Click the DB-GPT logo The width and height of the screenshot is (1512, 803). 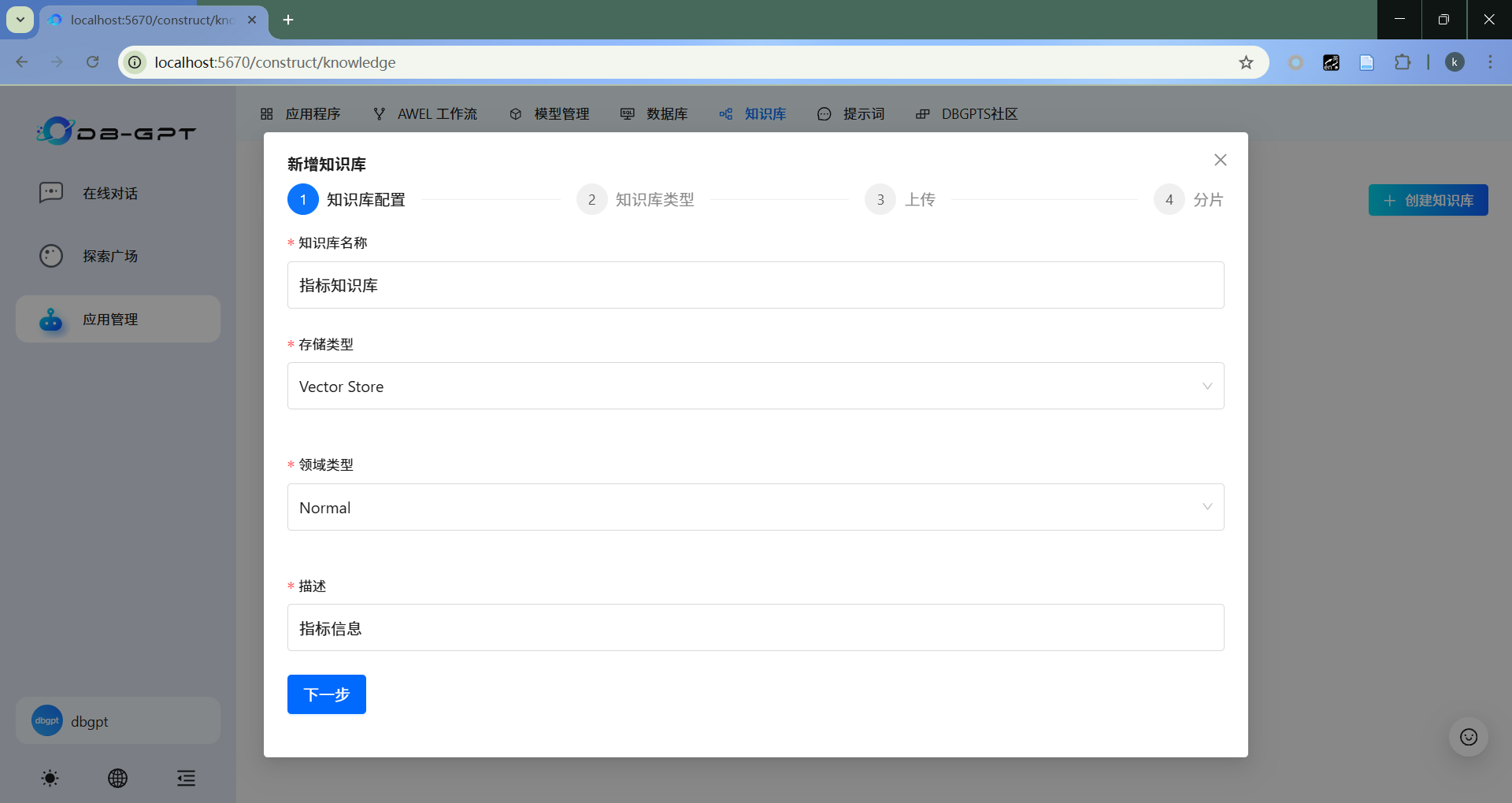tap(117, 131)
